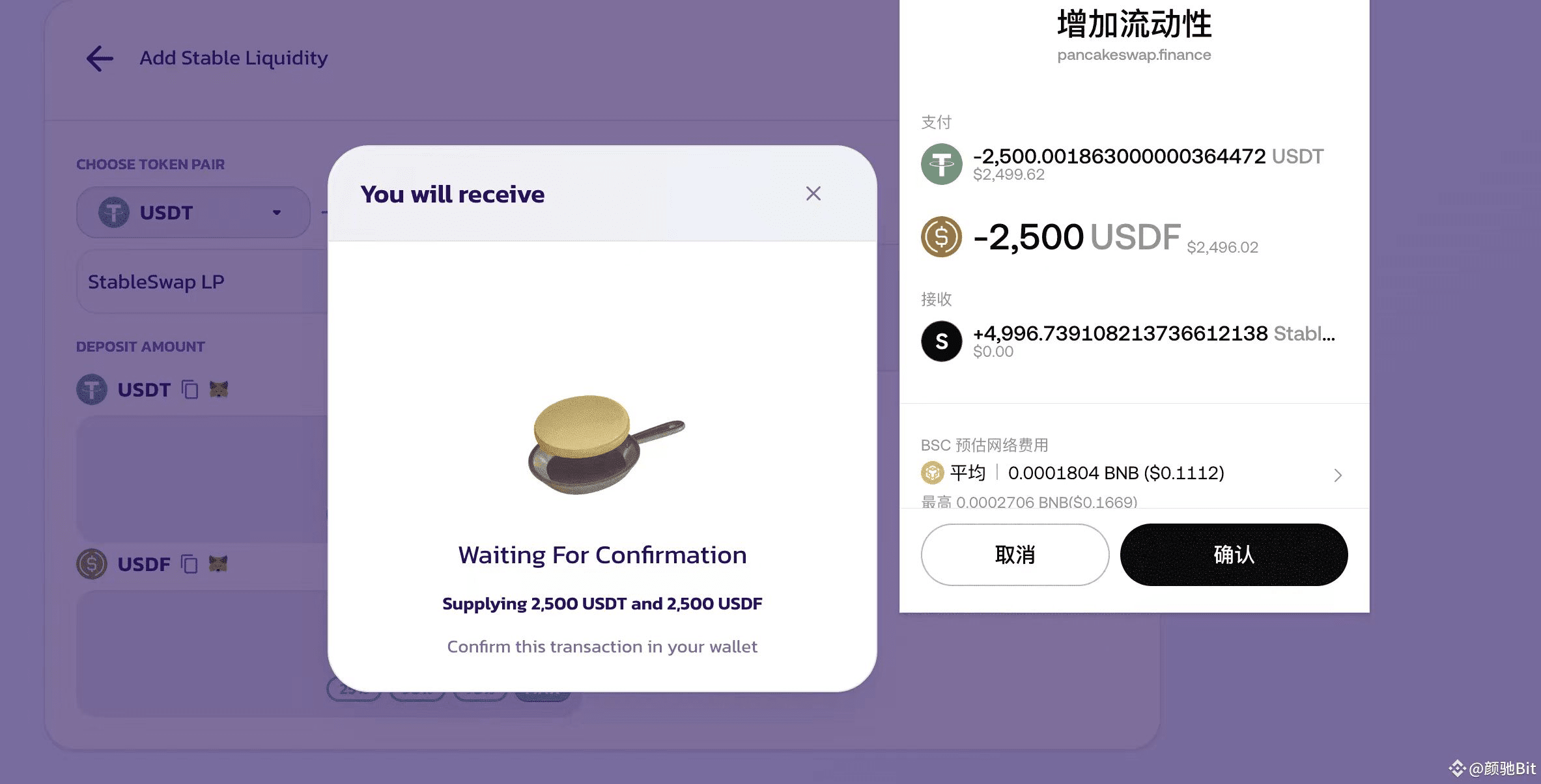This screenshot has height=784, width=1541.
Task: Copy the USDT token address
Action: [x=190, y=389]
